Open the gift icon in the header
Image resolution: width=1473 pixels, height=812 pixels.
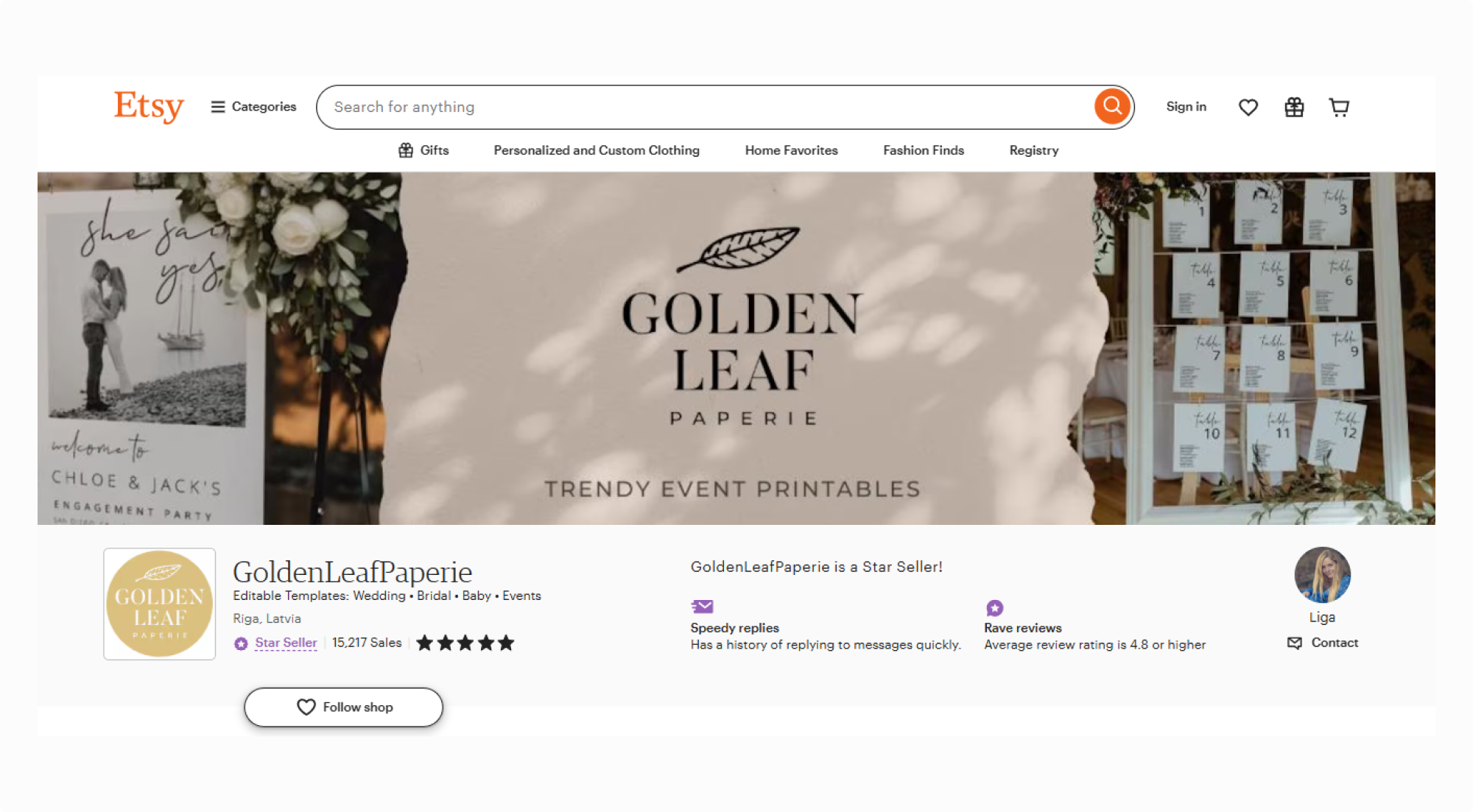coord(1294,107)
